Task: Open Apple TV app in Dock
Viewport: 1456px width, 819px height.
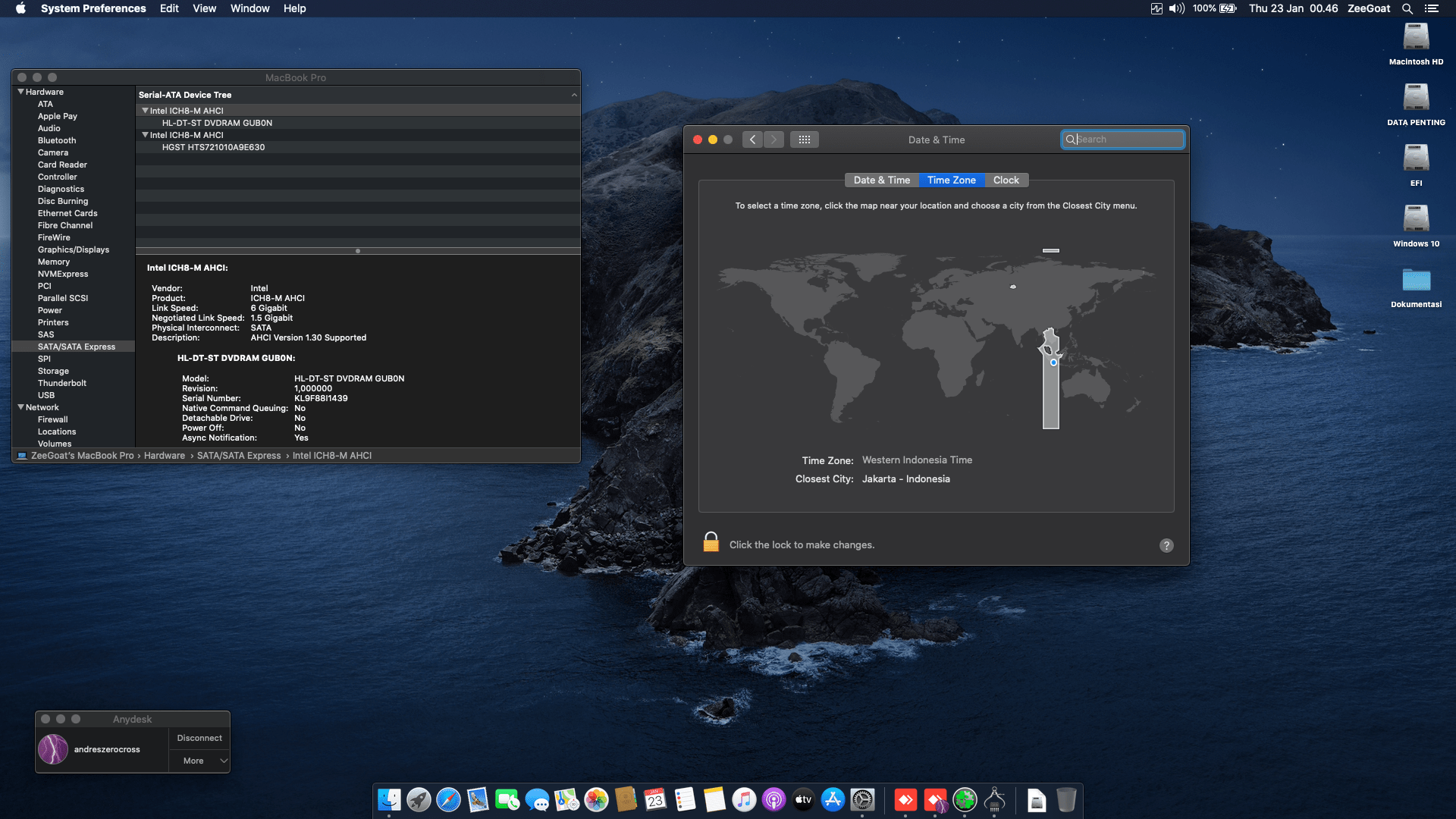Action: pos(803,799)
